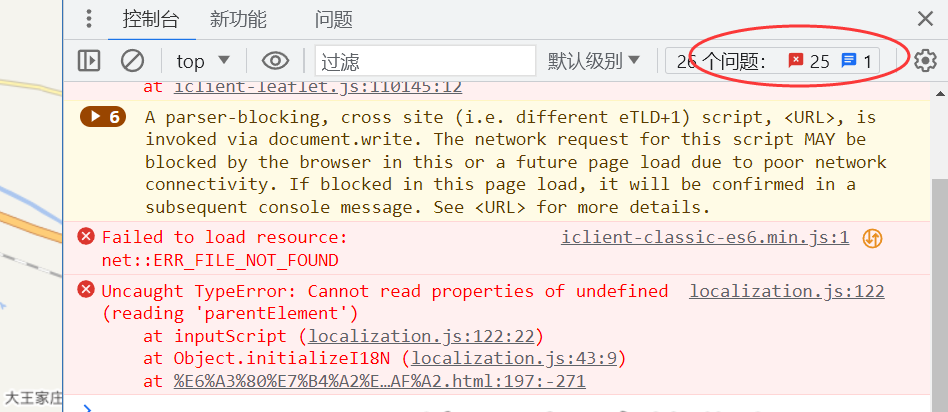This screenshot has height=412, width=948.
Task: Close the DevTools drawer panel
Action: pyautogui.click(x=925, y=19)
